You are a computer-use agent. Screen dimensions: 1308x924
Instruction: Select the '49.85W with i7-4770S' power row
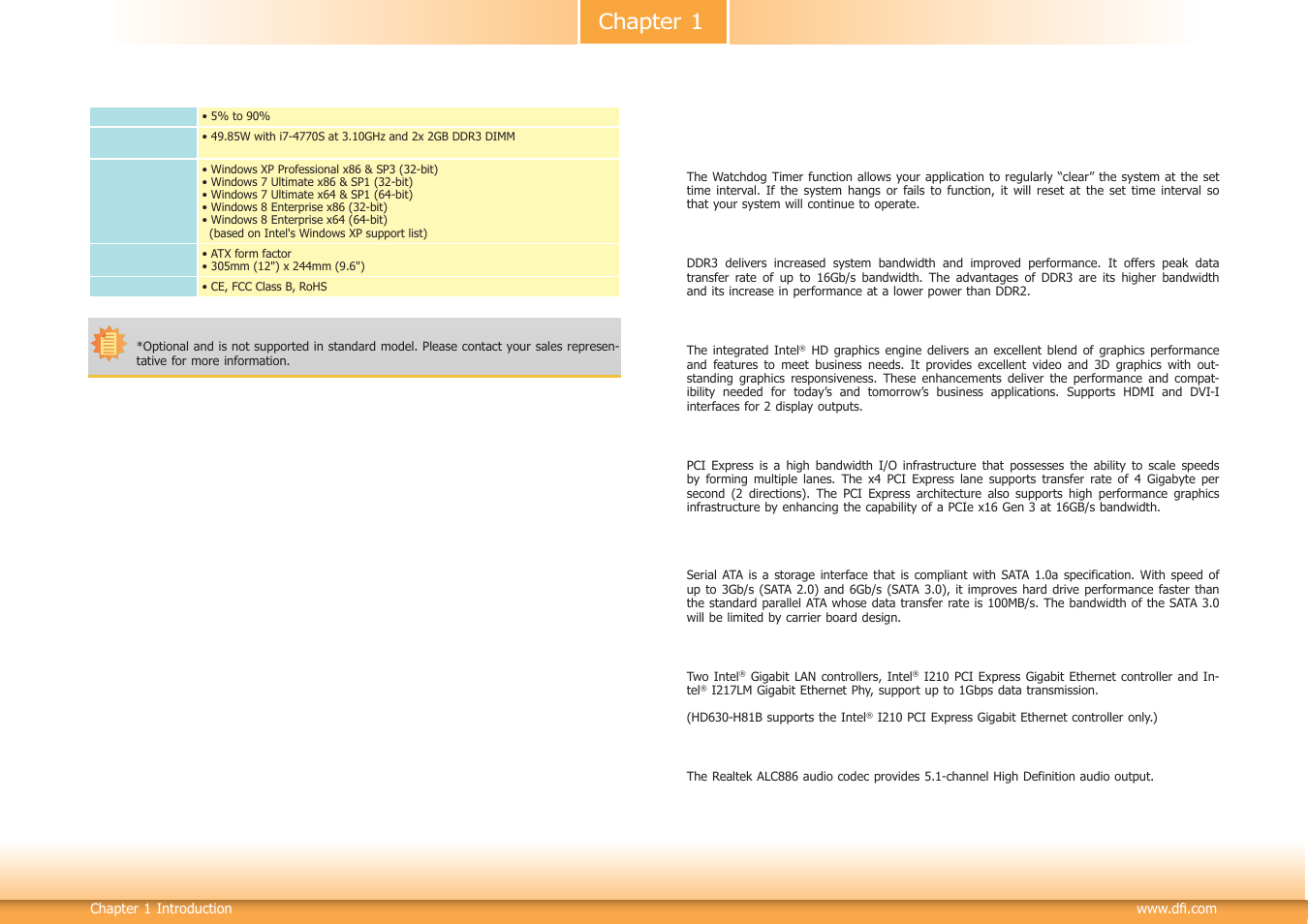point(408,142)
